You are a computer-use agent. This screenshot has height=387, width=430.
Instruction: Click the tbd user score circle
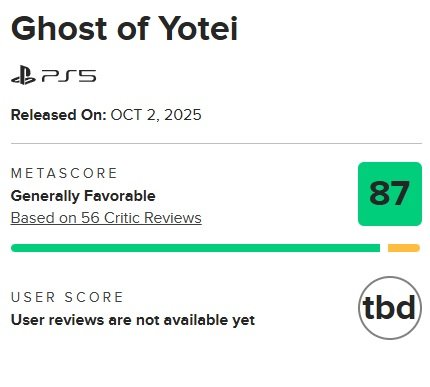click(390, 308)
